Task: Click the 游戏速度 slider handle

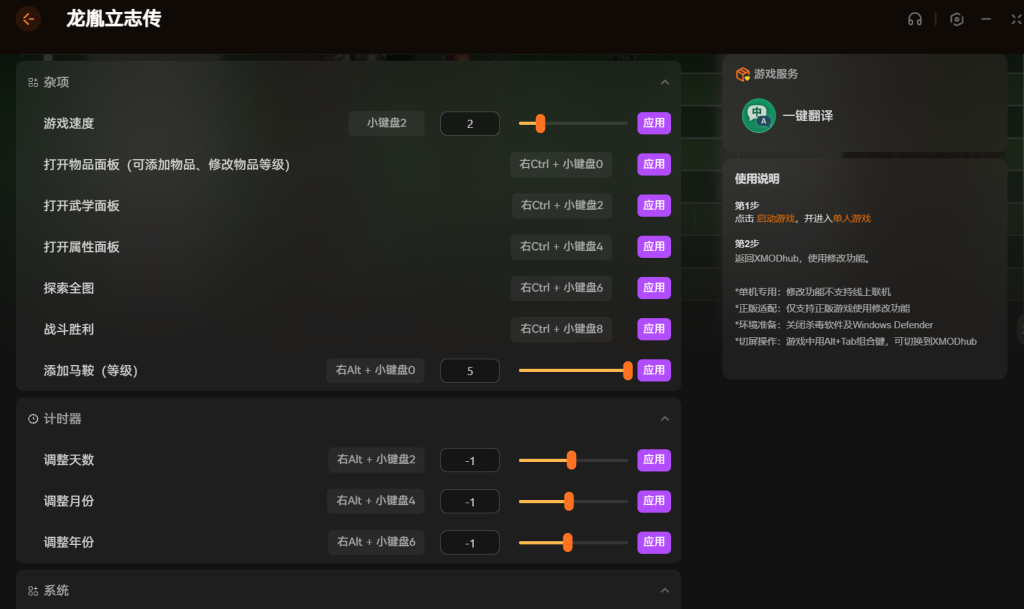Action: pos(540,124)
